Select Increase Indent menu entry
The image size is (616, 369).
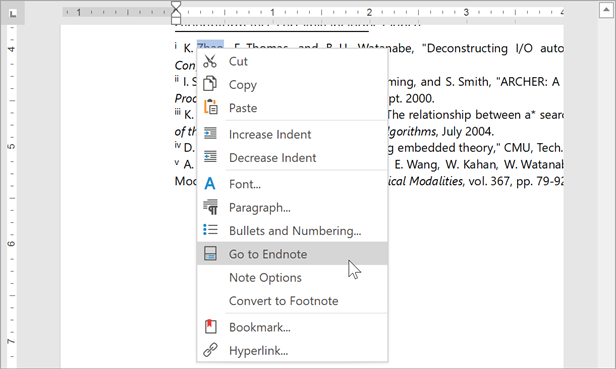(x=292, y=134)
